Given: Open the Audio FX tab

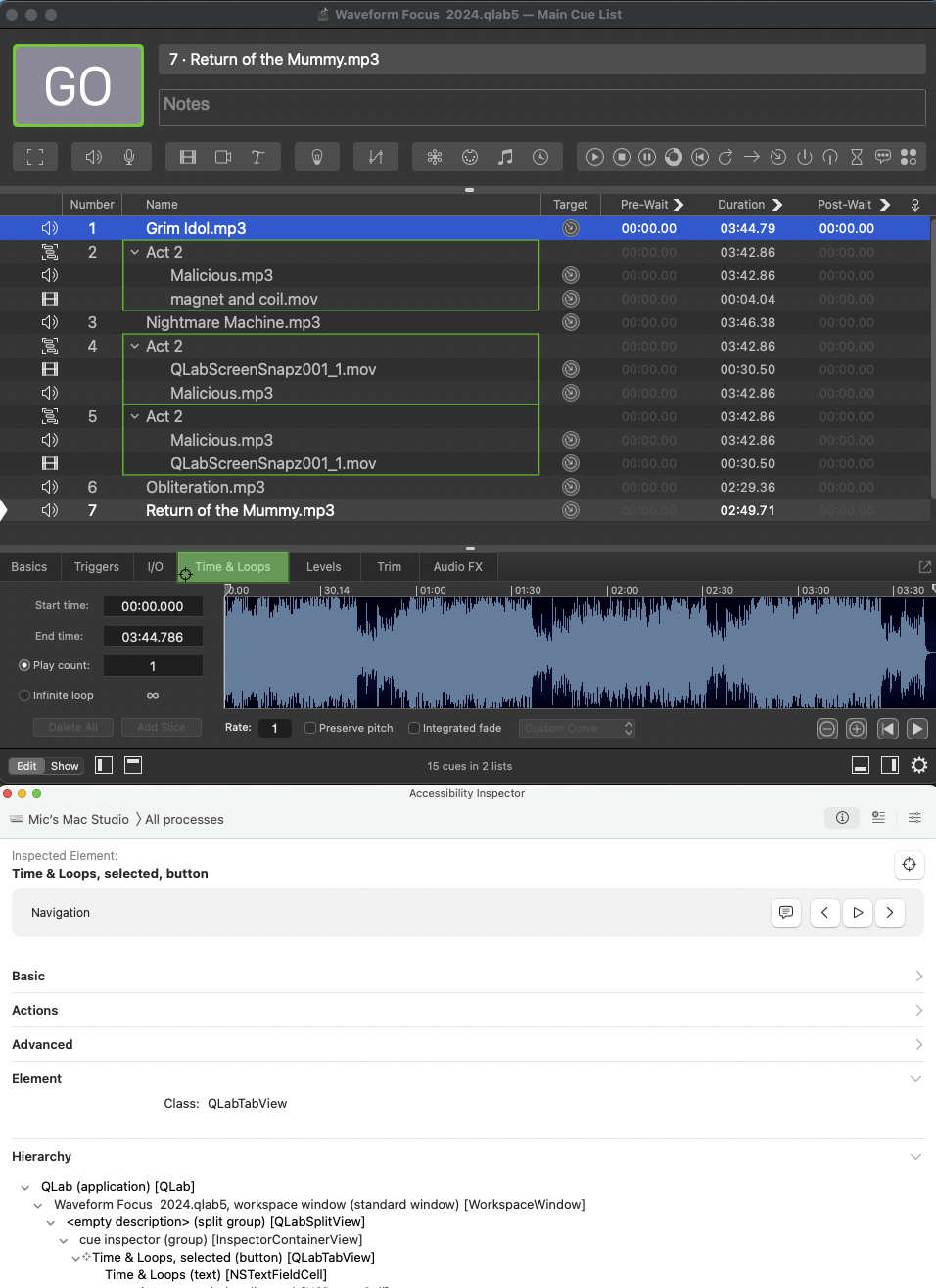Looking at the screenshot, I should pyautogui.click(x=457, y=567).
